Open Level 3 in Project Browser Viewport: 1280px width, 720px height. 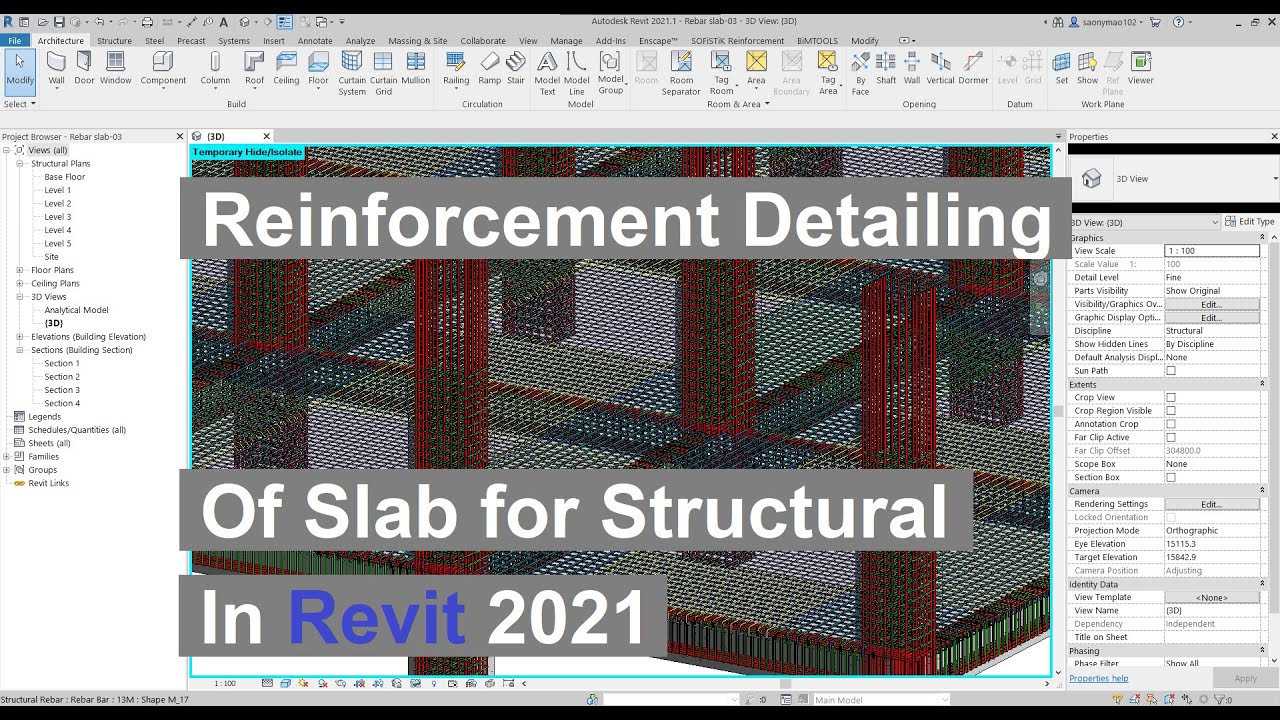coord(57,217)
